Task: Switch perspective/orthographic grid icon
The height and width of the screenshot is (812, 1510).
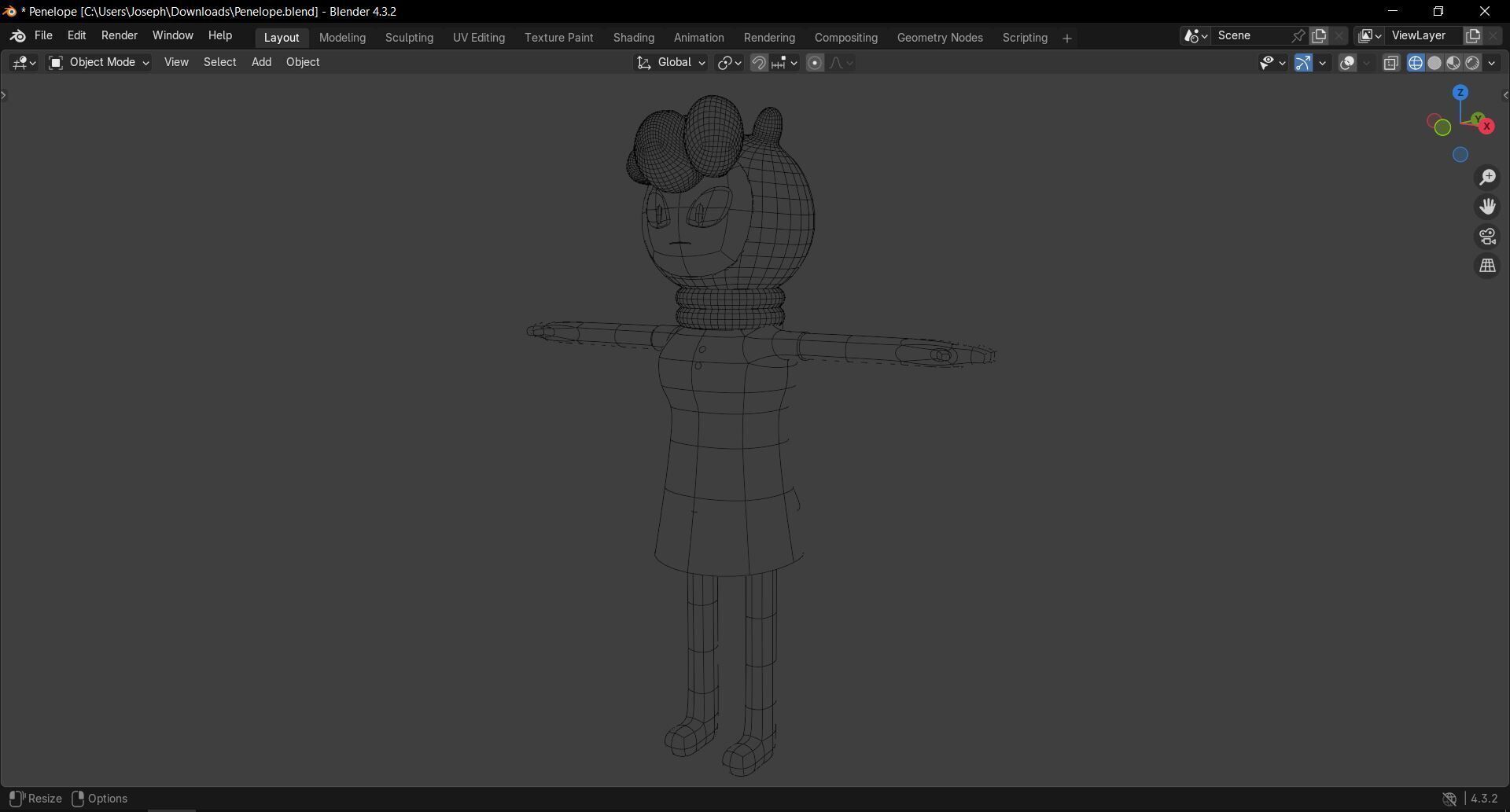Action: pos(1487,266)
